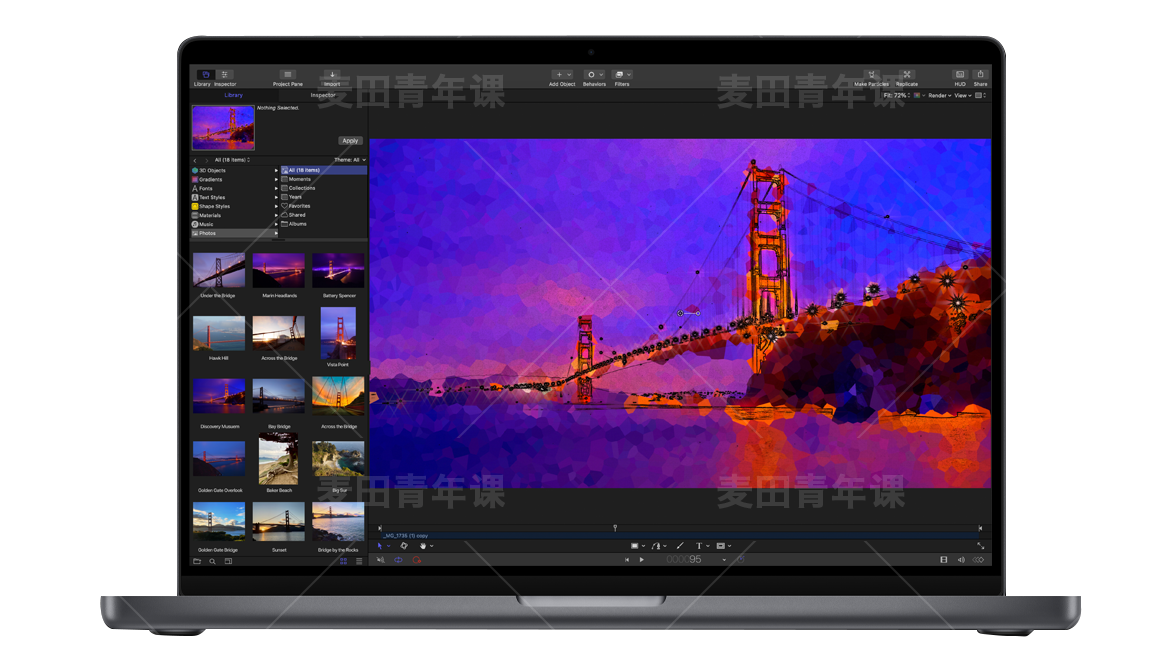Select the Rectangle Mask tool

pos(721,546)
